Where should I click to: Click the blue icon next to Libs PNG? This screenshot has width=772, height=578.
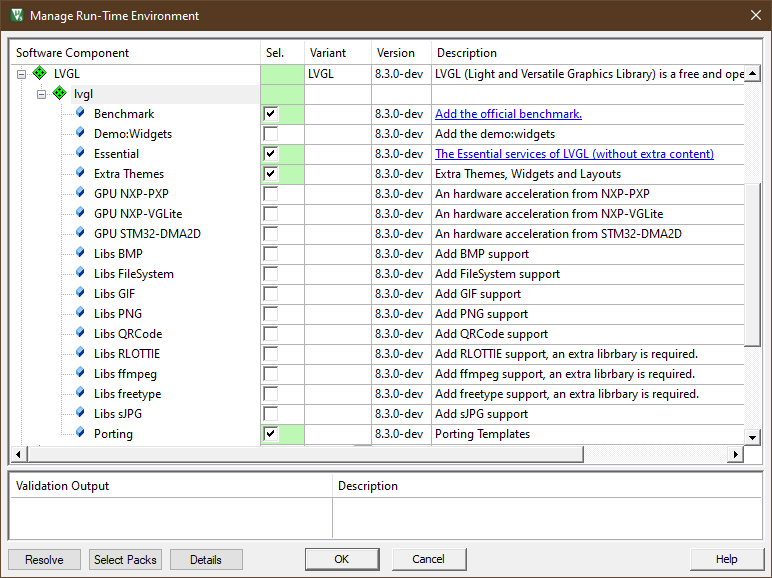coord(80,313)
